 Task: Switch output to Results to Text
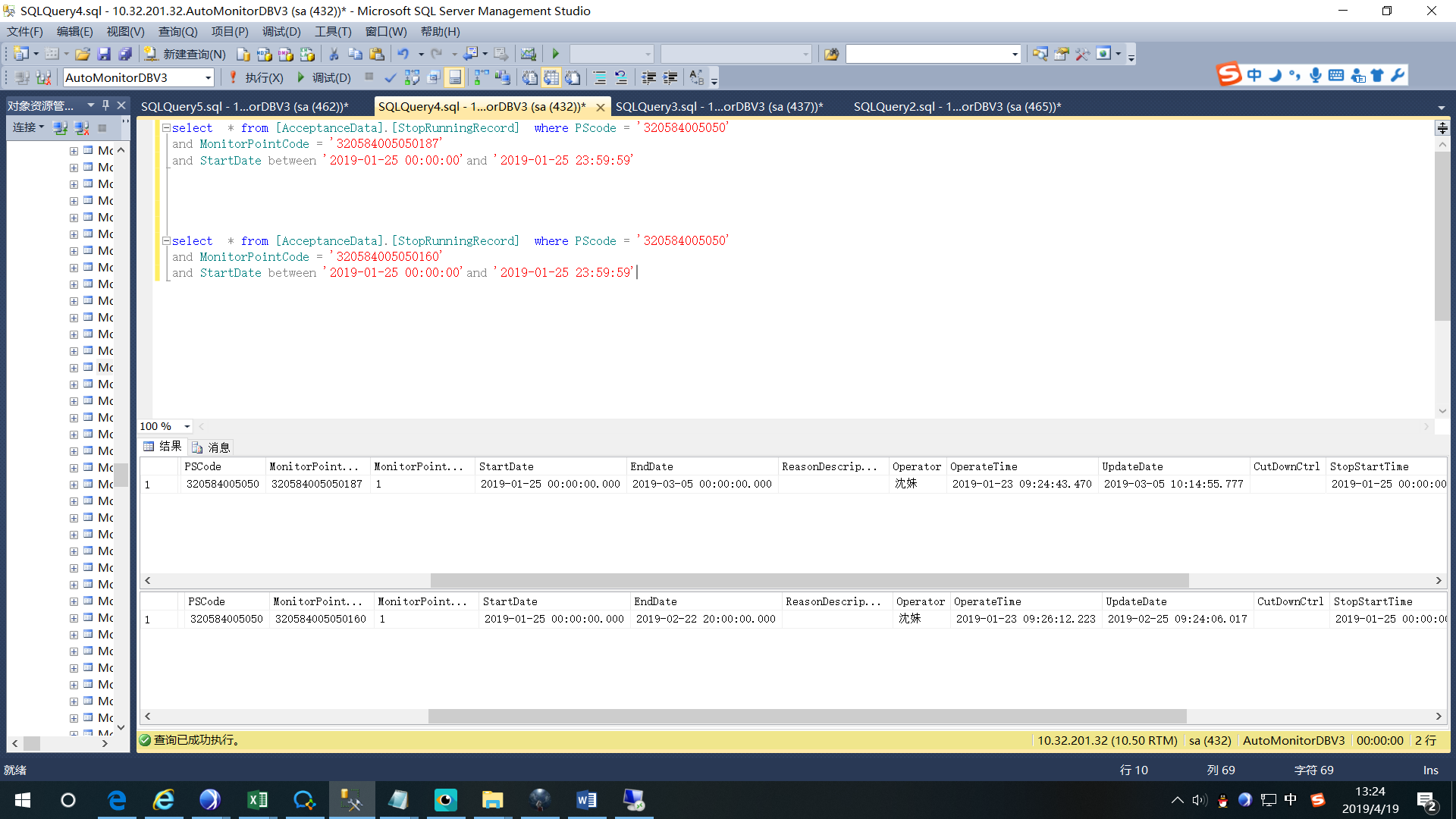click(529, 77)
